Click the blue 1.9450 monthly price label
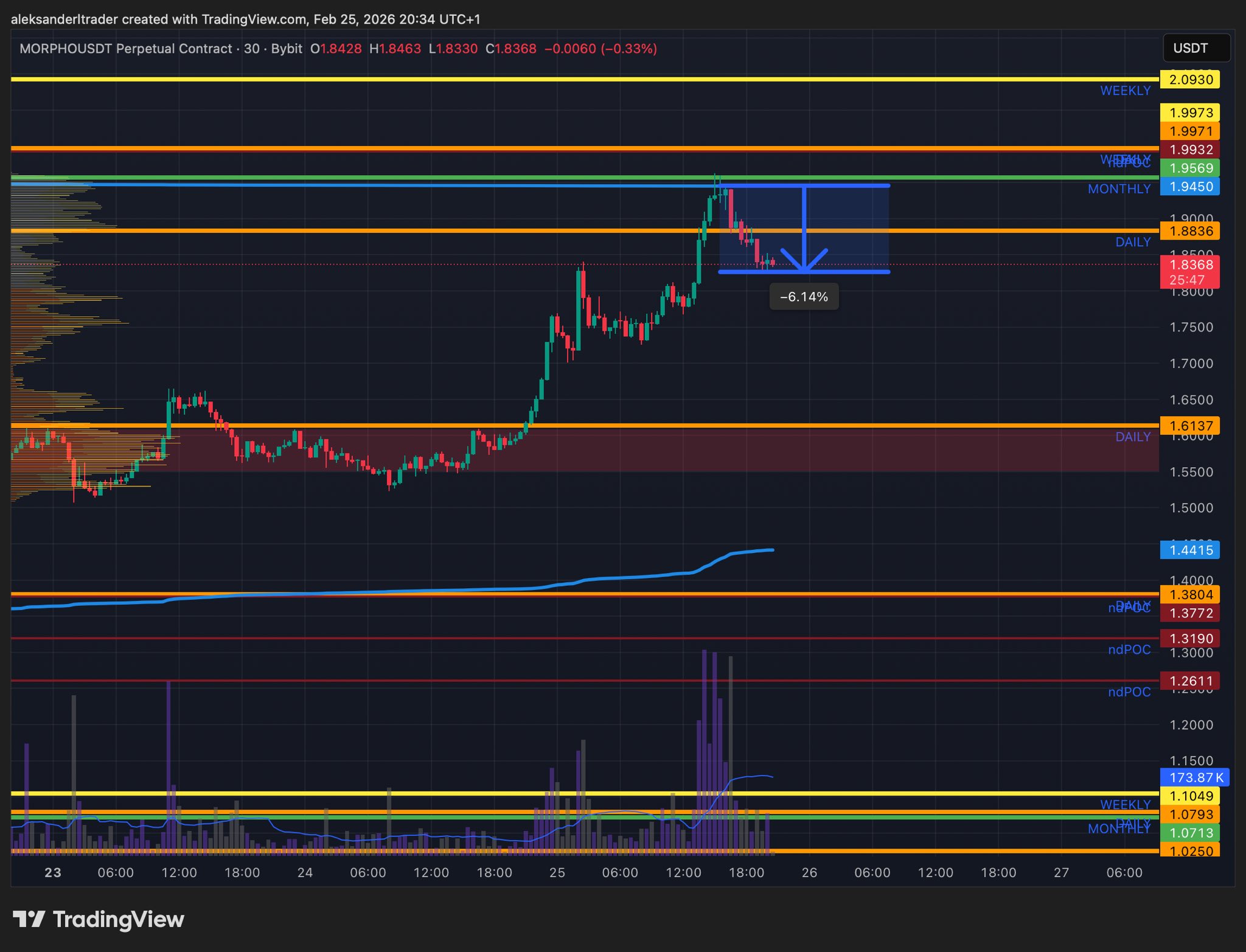The height and width of the screenshot is (952, 1246). coord(1189,187)
